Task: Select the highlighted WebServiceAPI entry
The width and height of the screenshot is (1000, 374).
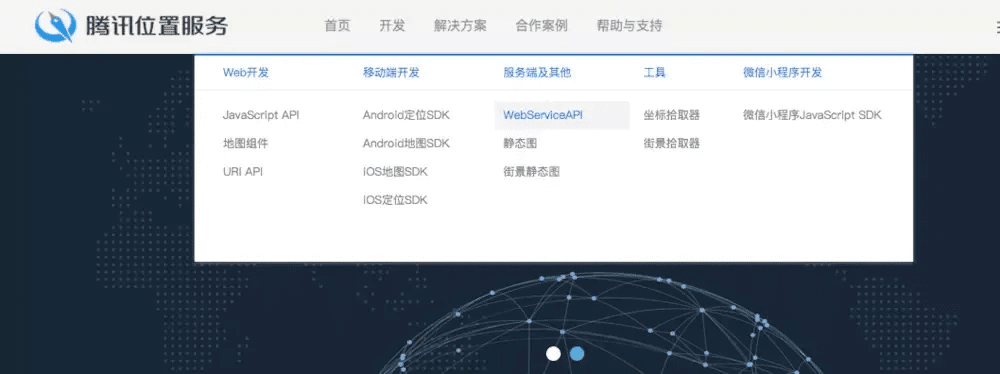Action: coord(562,116)
